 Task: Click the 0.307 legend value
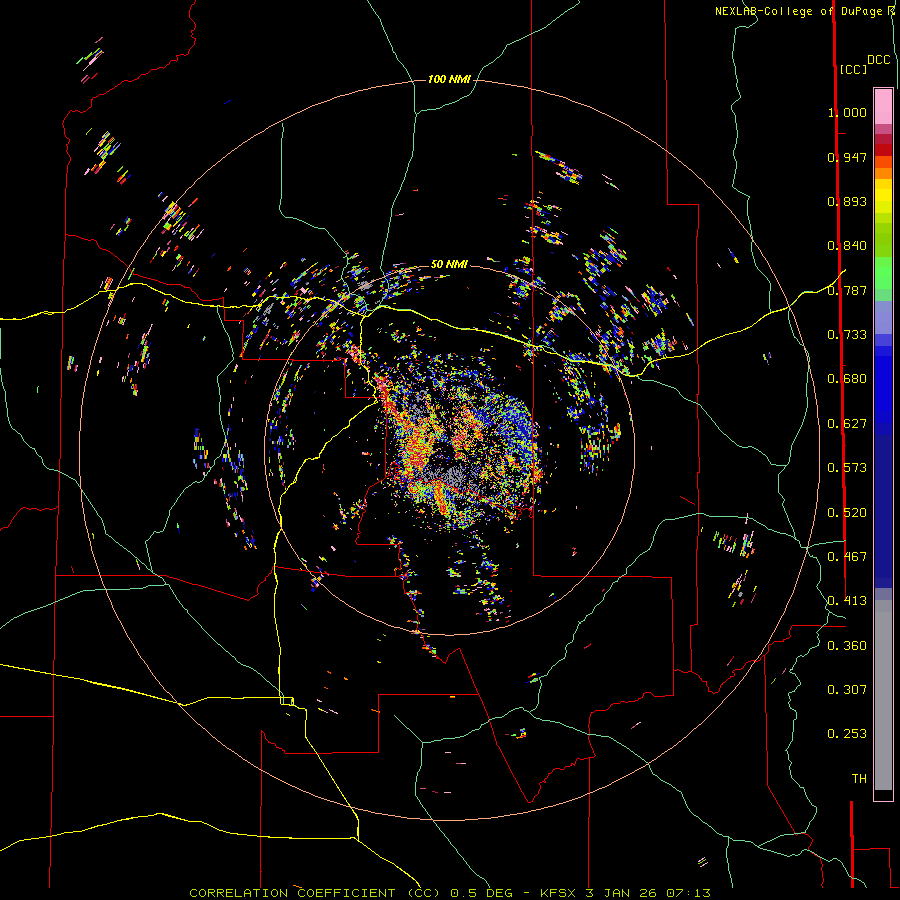[847, 690]
